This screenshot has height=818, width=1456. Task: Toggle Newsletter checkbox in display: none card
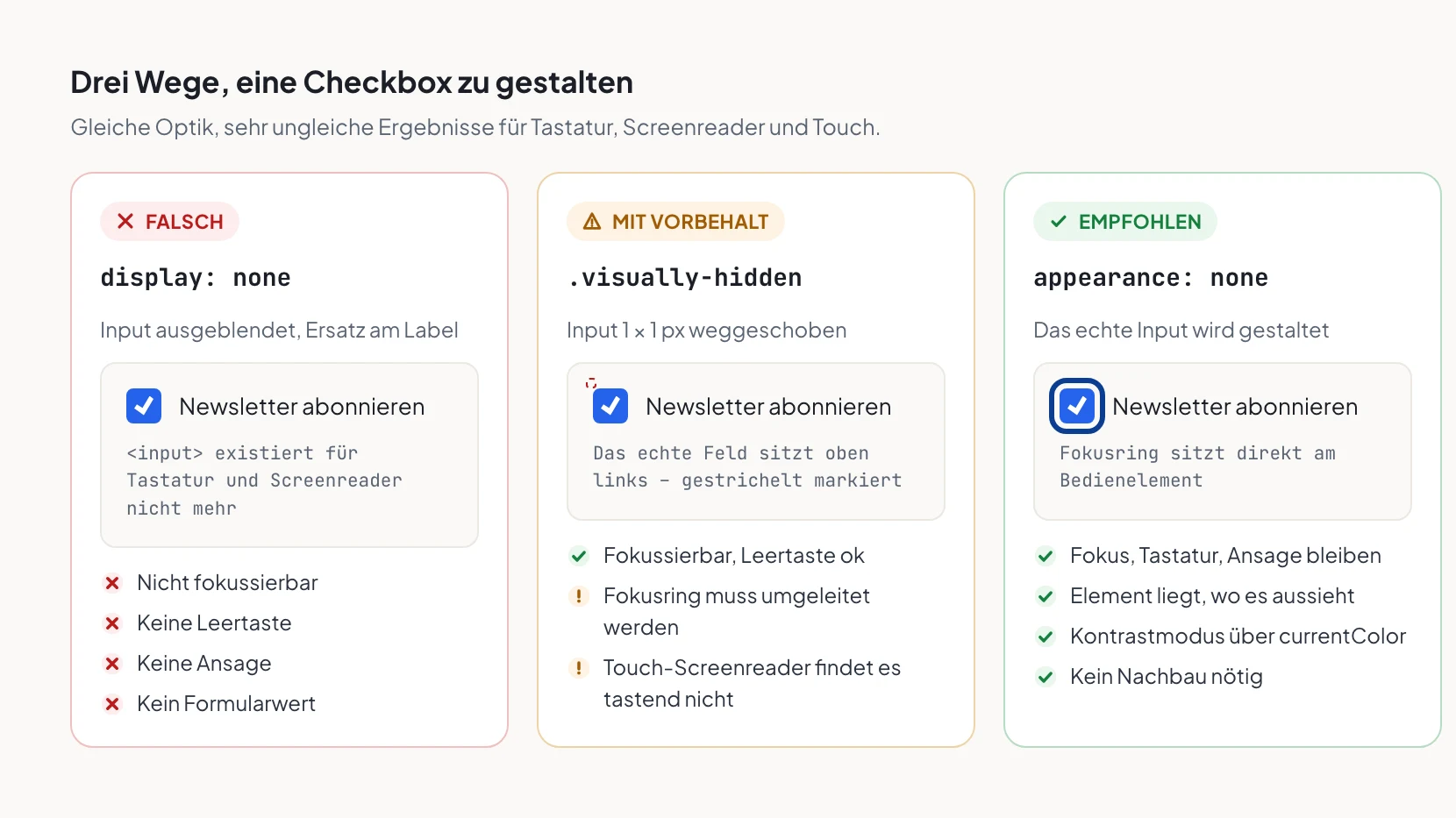pos(144,406)
